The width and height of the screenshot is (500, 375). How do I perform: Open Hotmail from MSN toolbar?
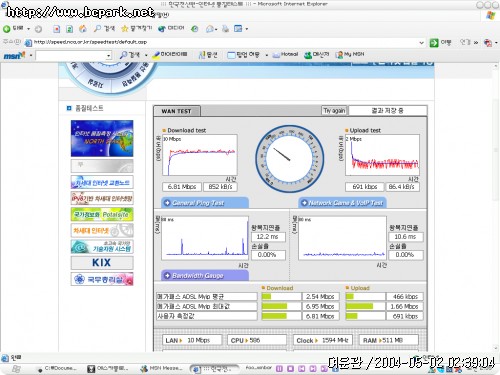point(285,54)
